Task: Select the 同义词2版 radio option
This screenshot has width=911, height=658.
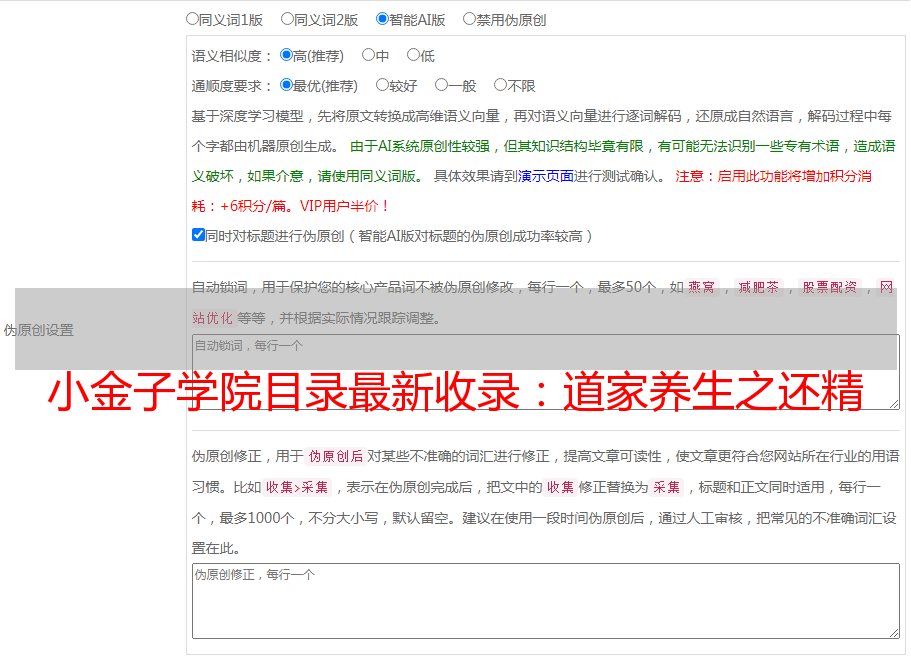Action: tap(287, 19)
